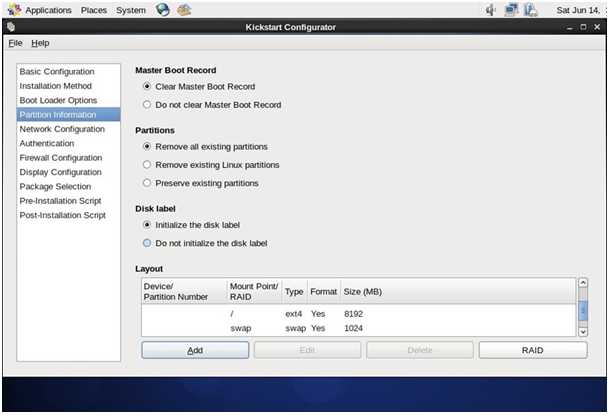This screenshot has width=613, height=418.
Task: Click the Device/Partition Number column header
Action: [x=184, y=292]
